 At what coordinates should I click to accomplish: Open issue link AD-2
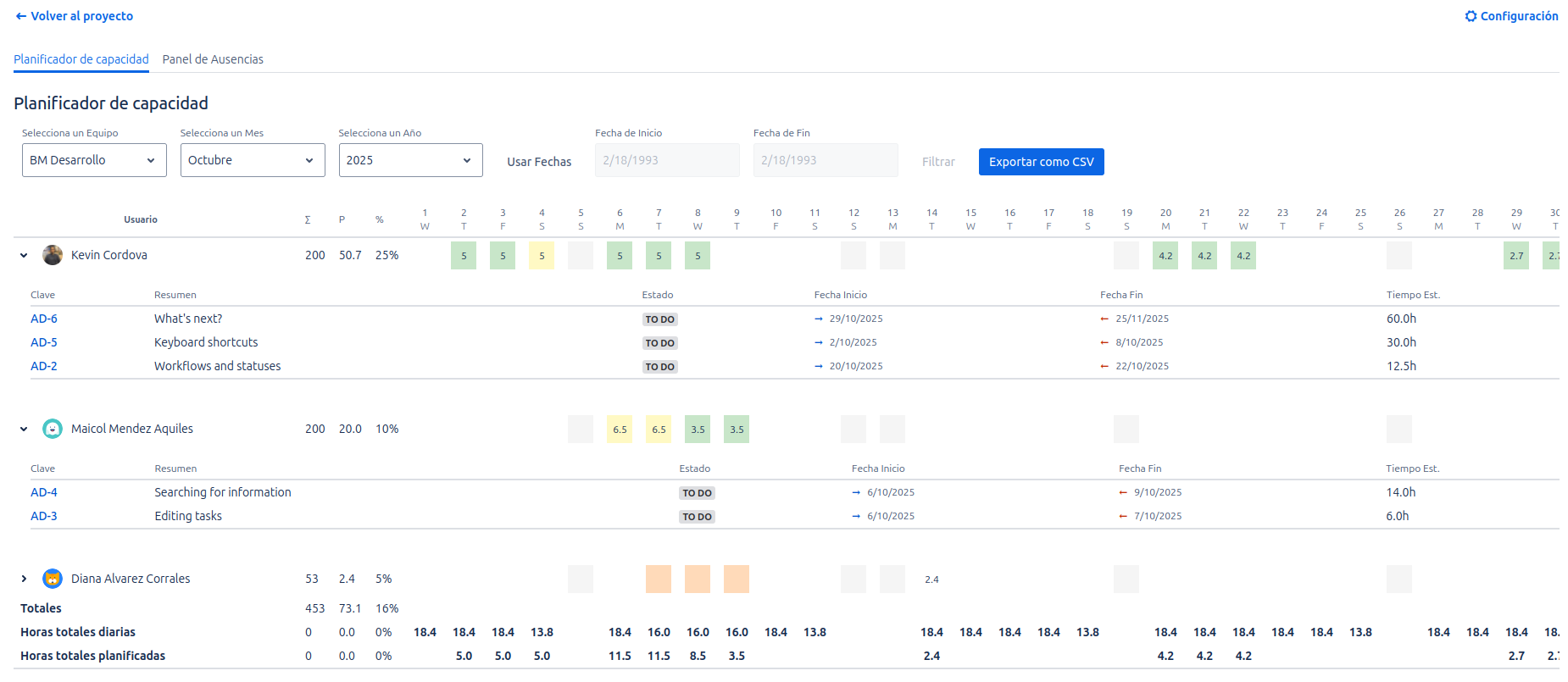click(x=44, y=366)
